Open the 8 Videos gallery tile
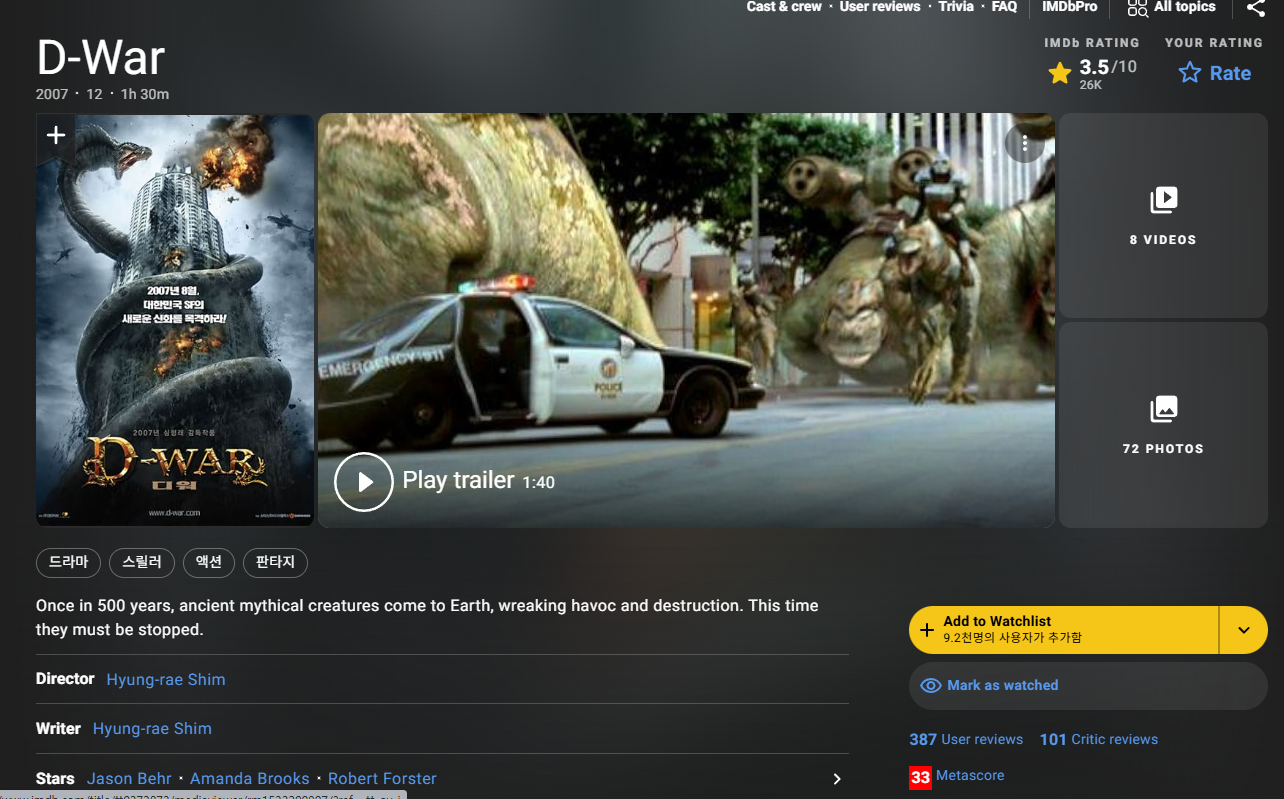 point(1162,215)
